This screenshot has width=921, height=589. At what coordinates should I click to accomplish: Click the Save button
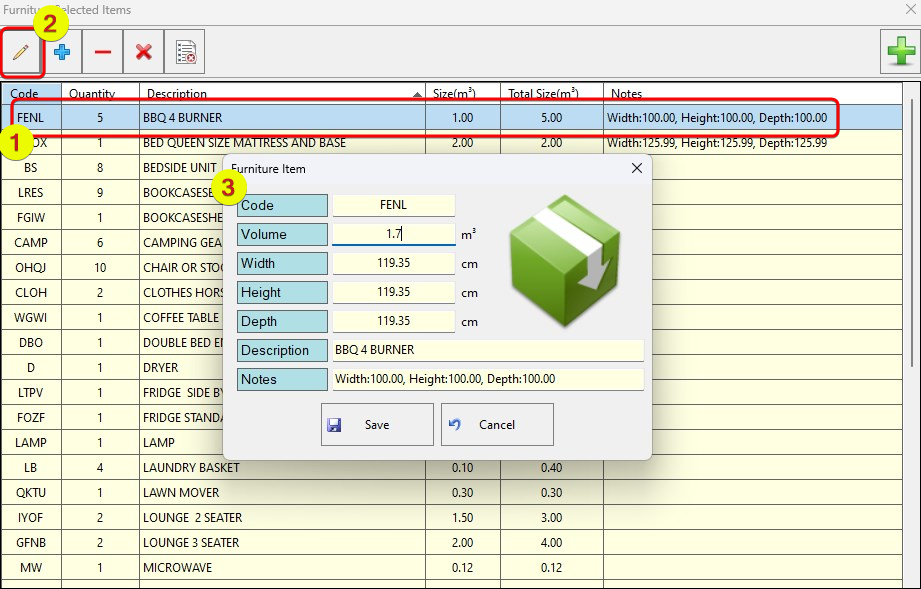377,424
